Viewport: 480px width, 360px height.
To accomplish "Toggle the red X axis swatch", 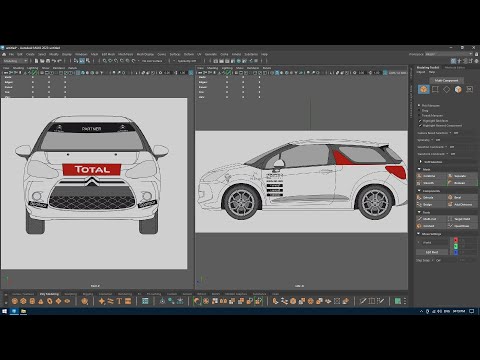I will 456,240.
